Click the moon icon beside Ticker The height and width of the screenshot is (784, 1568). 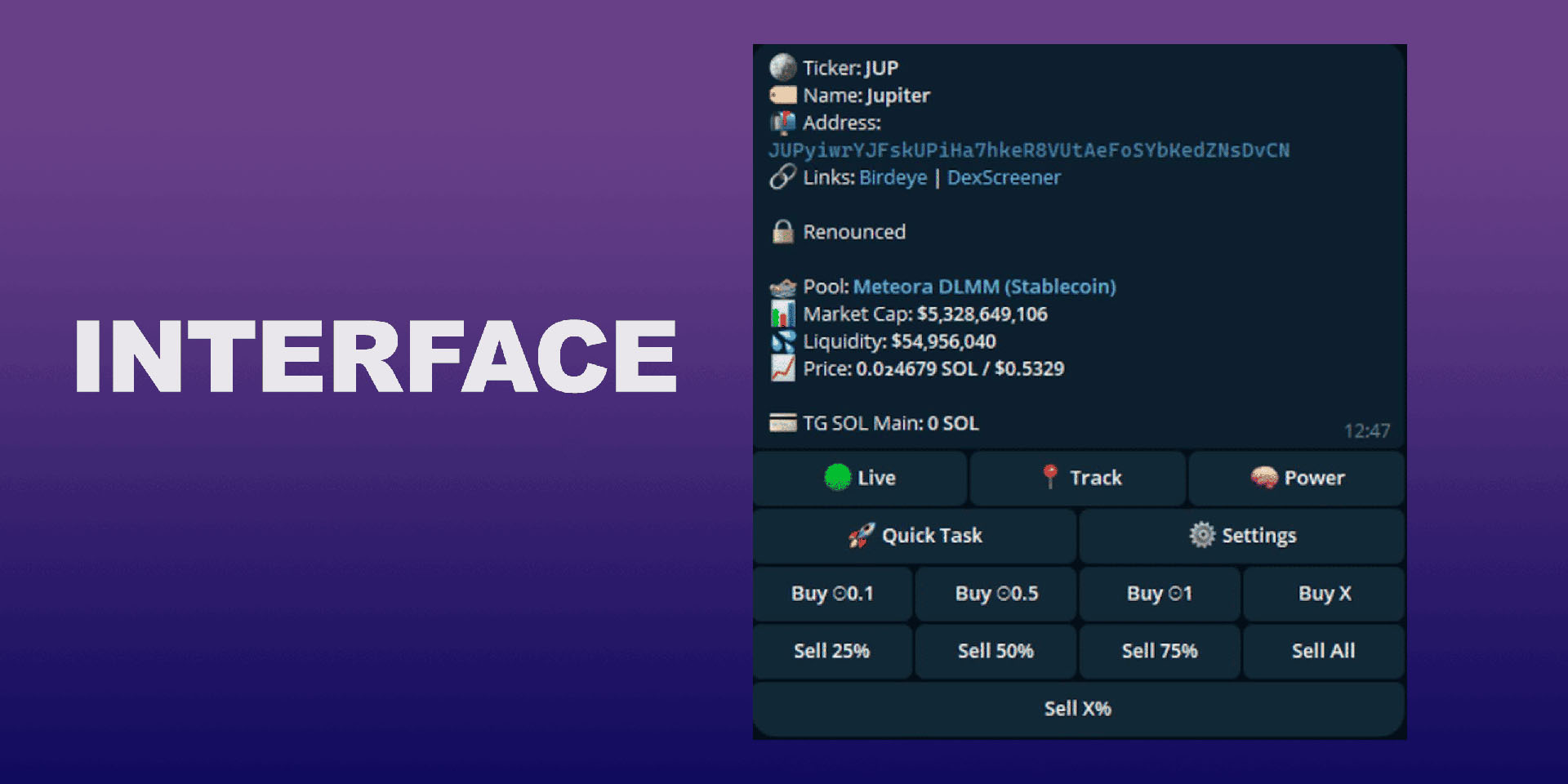tap(782, 68)
